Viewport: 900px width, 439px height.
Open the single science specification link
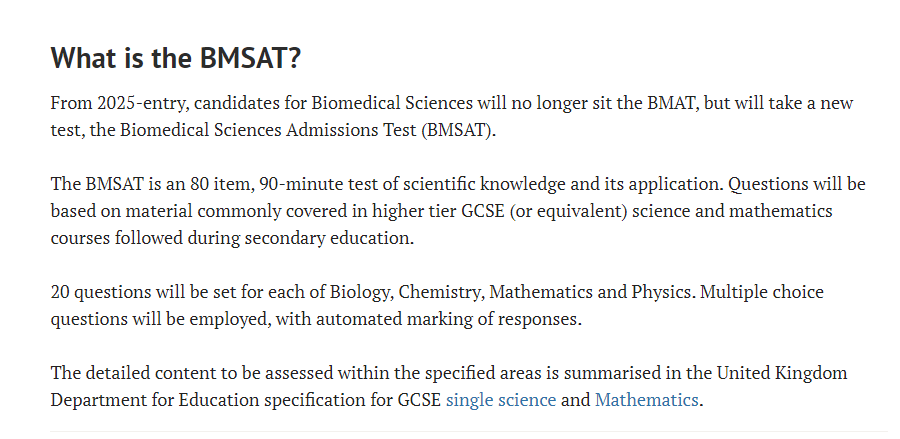pos(501,399)
